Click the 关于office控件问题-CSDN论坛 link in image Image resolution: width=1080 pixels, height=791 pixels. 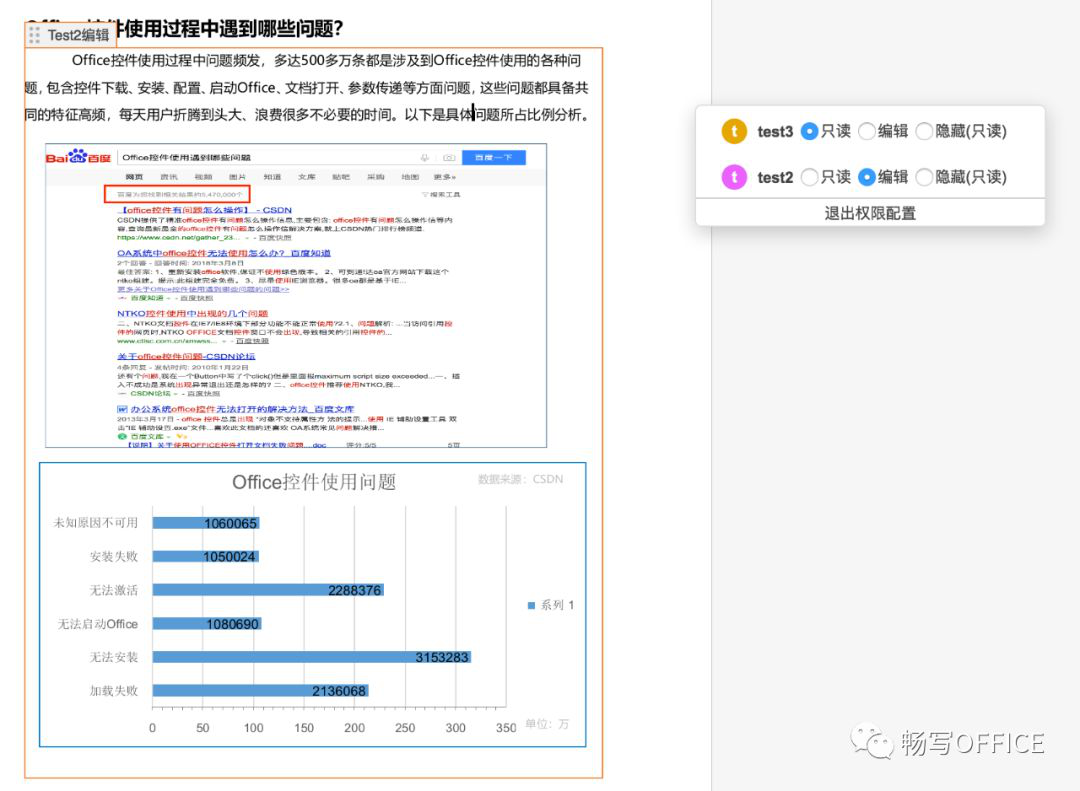[x=186, y=356]
